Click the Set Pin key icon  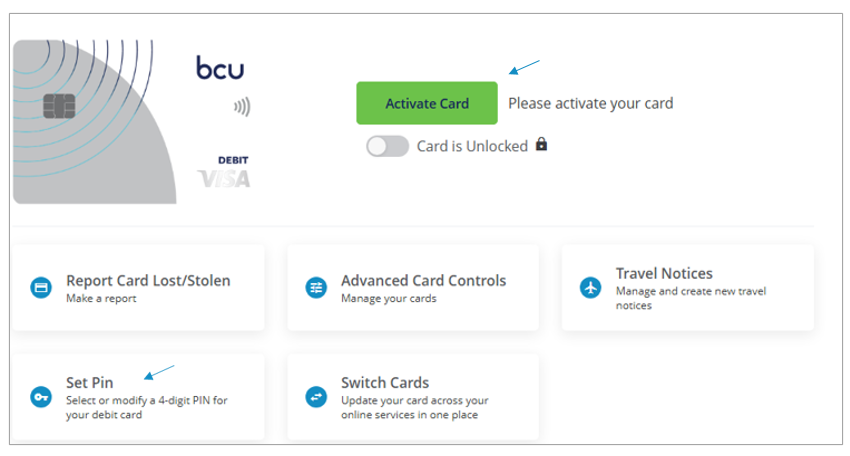41,397
